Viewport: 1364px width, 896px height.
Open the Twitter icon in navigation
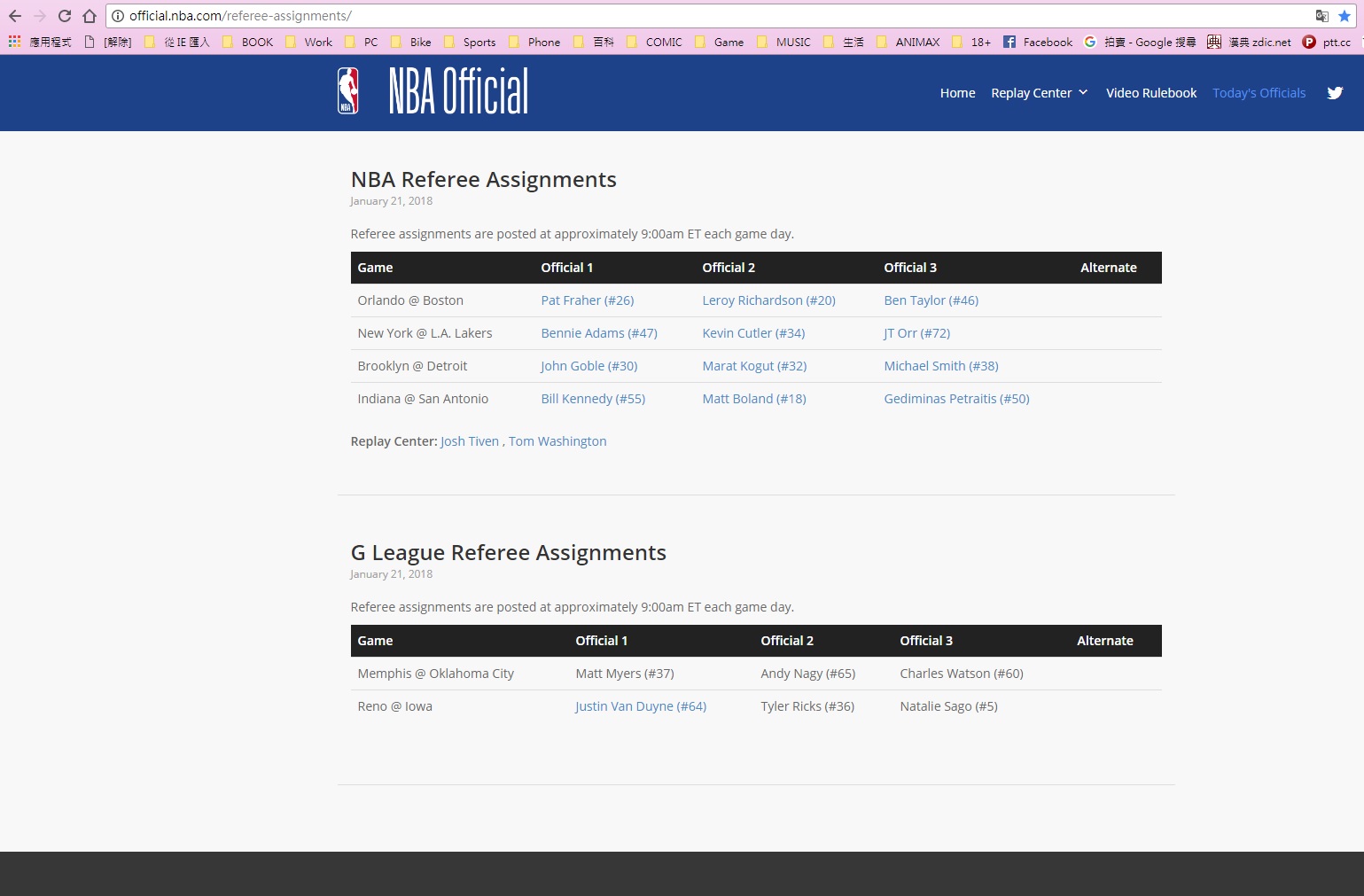(x=1335, y=93)
